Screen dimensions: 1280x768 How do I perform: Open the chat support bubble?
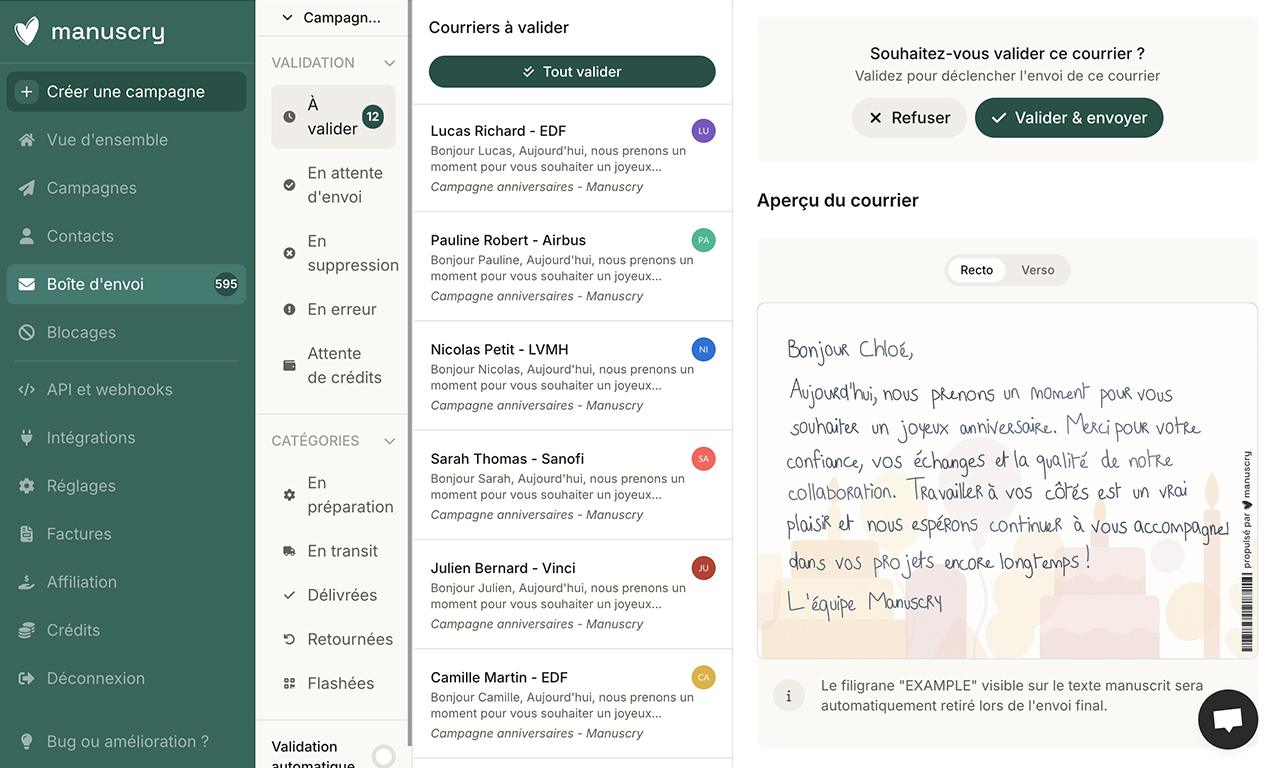1227,719
